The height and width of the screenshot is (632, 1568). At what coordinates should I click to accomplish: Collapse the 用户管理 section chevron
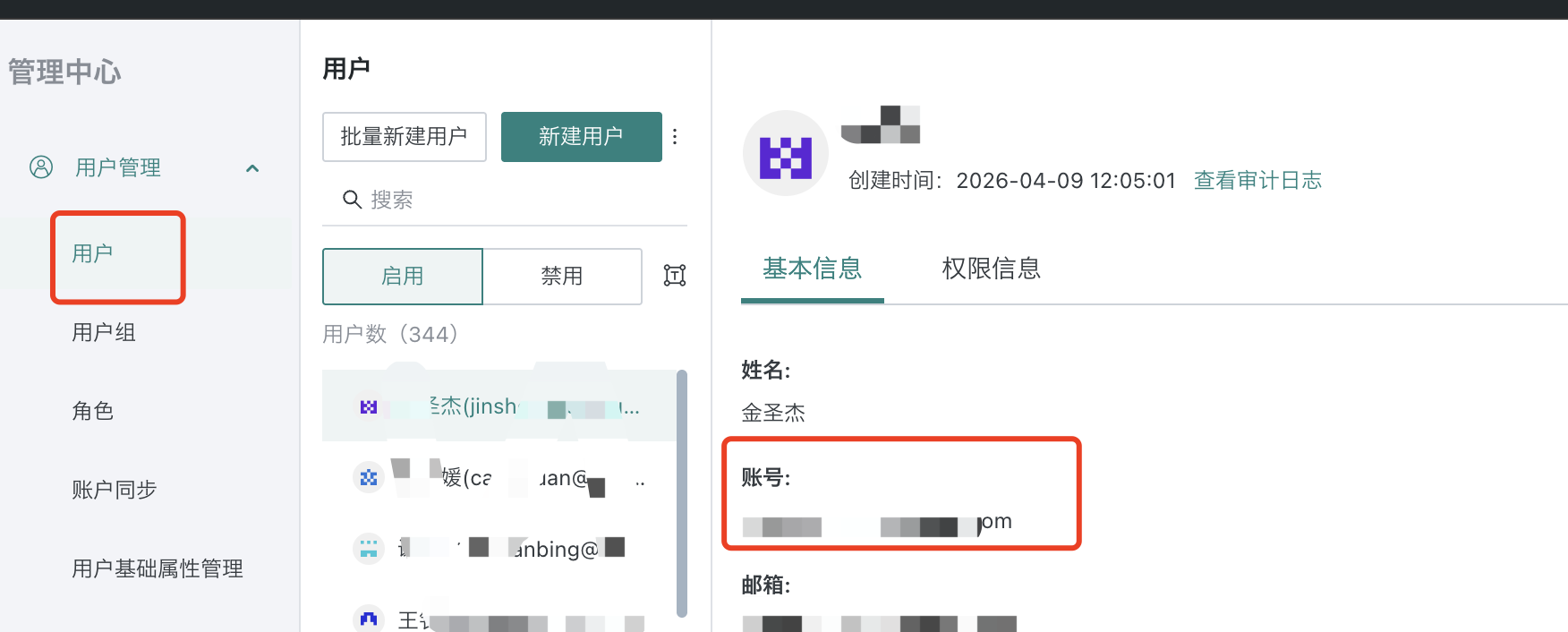tap(252, 168)
